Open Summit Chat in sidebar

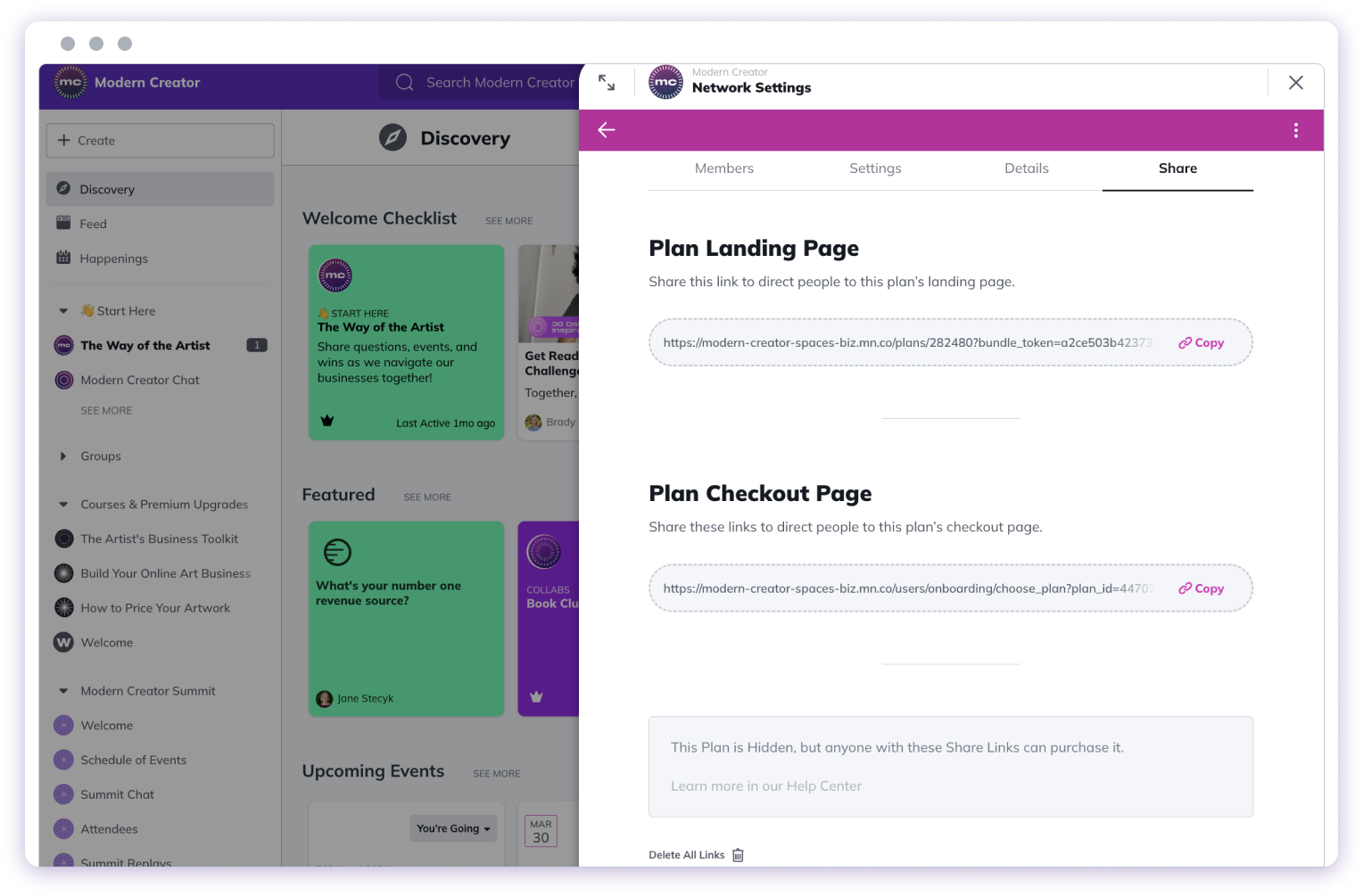[117, 794]
